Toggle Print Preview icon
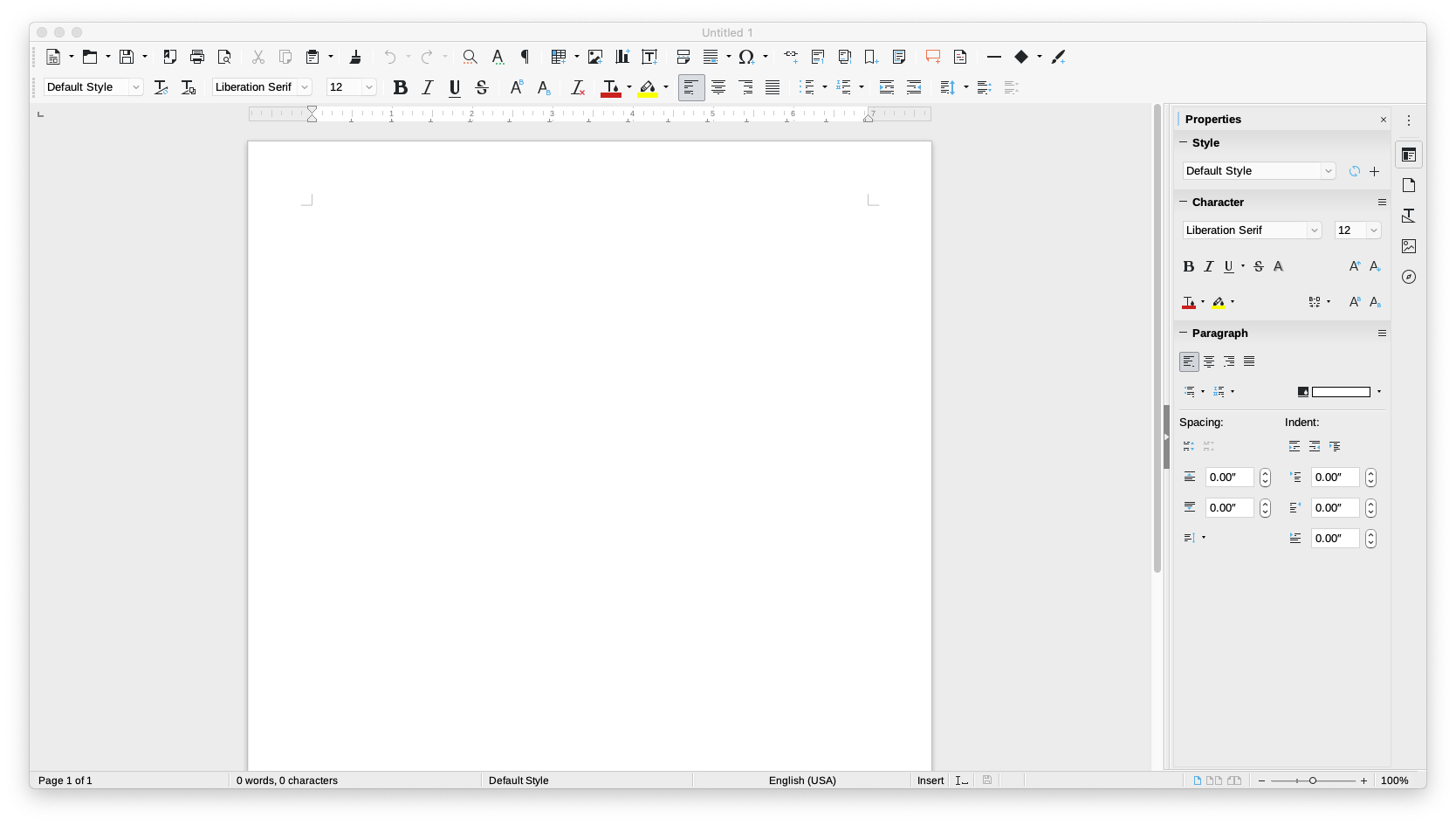 [224, 57]
